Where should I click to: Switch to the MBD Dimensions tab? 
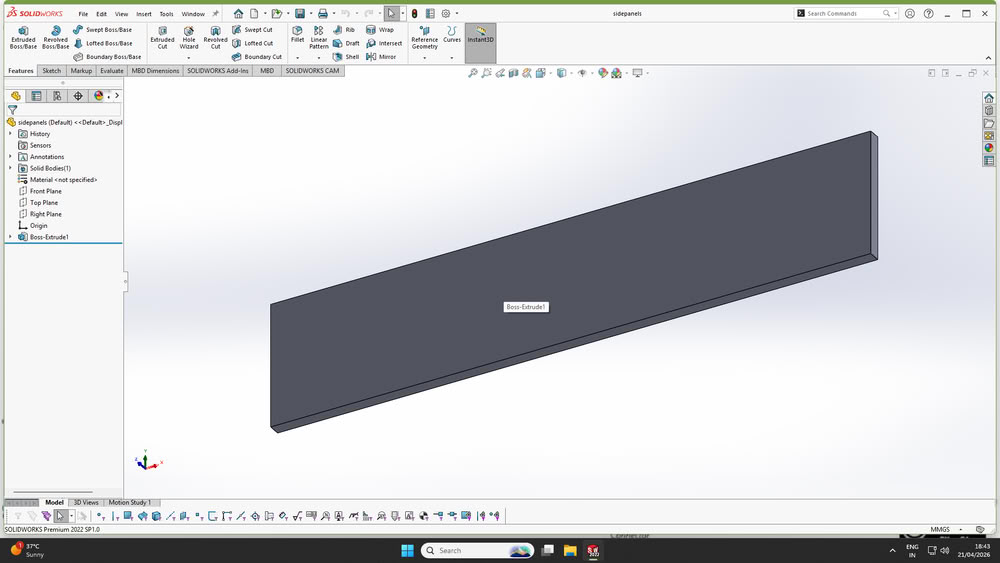click(155, 71)
